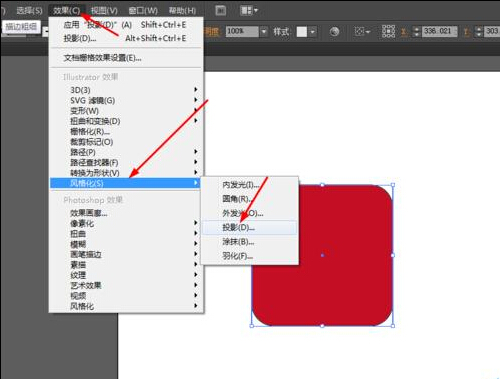Open the opacity 100% dropdown arrow
Image resolution: width=500 pixels, height=379 pixels.
click(264, 32)
